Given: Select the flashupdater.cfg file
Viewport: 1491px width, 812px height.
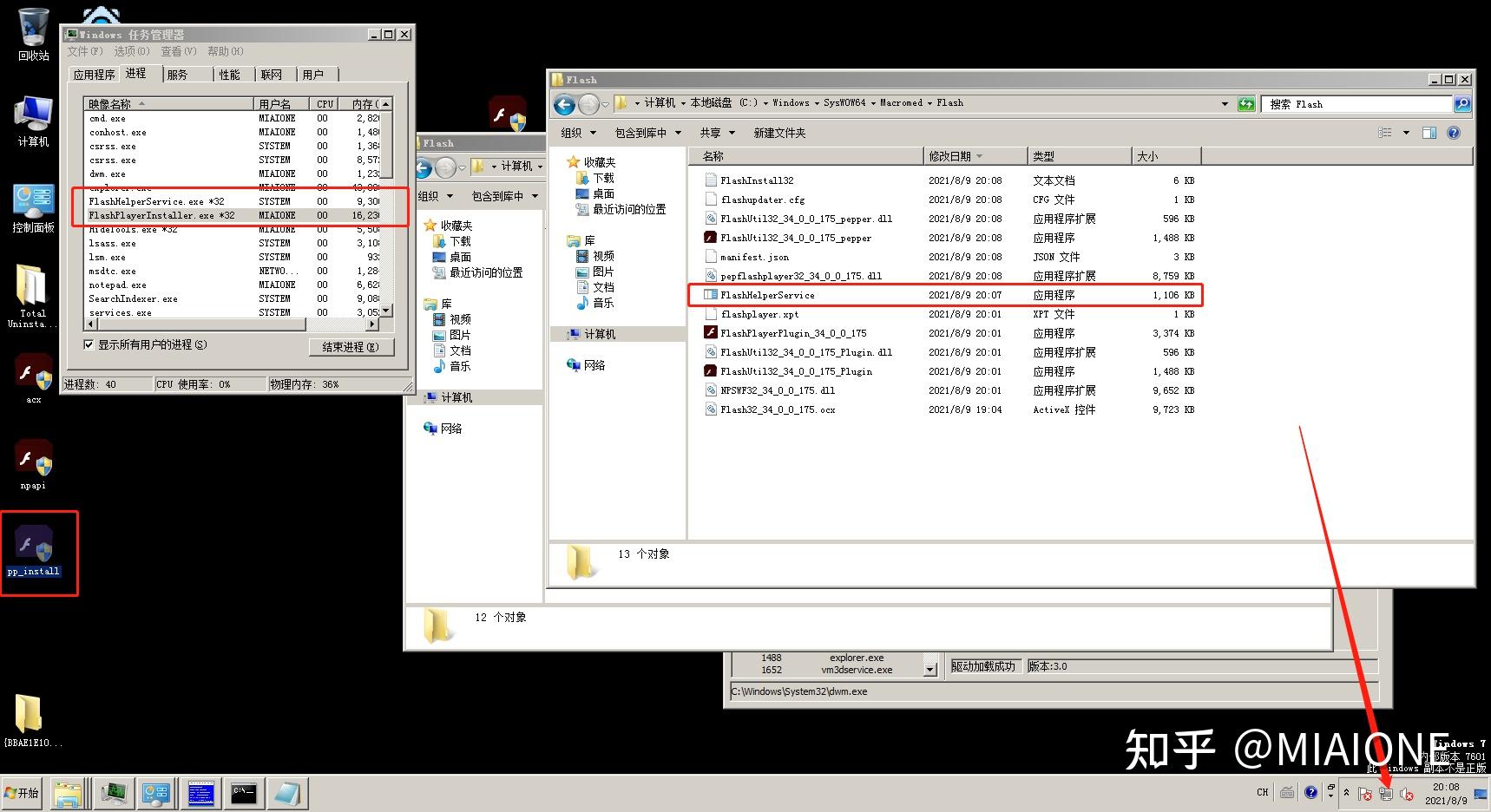Looking at the screenshot, I should point(949,200).
